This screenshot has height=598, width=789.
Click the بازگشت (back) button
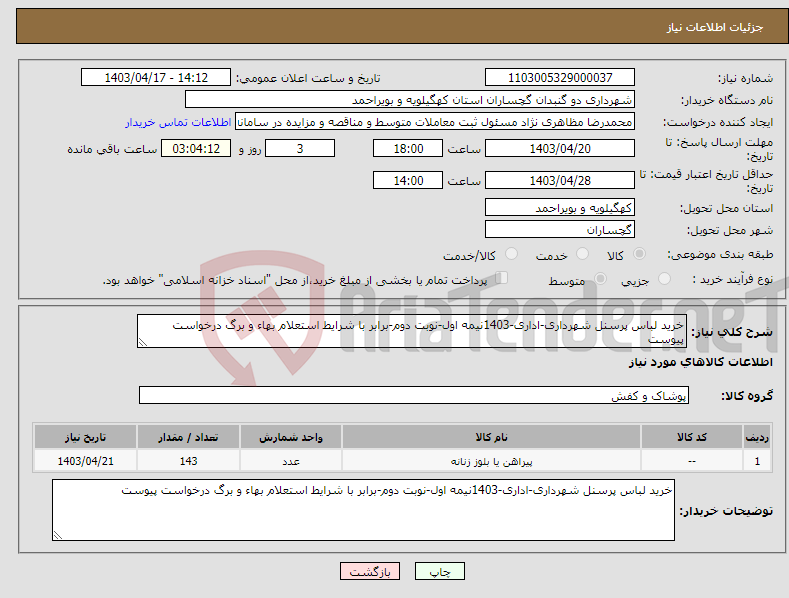point(370,571)
